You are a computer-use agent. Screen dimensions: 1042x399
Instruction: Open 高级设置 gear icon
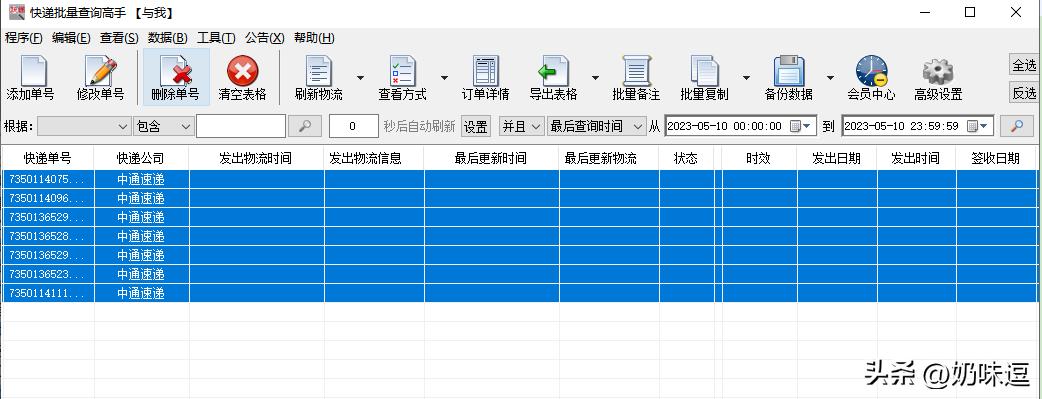point(938,70)
